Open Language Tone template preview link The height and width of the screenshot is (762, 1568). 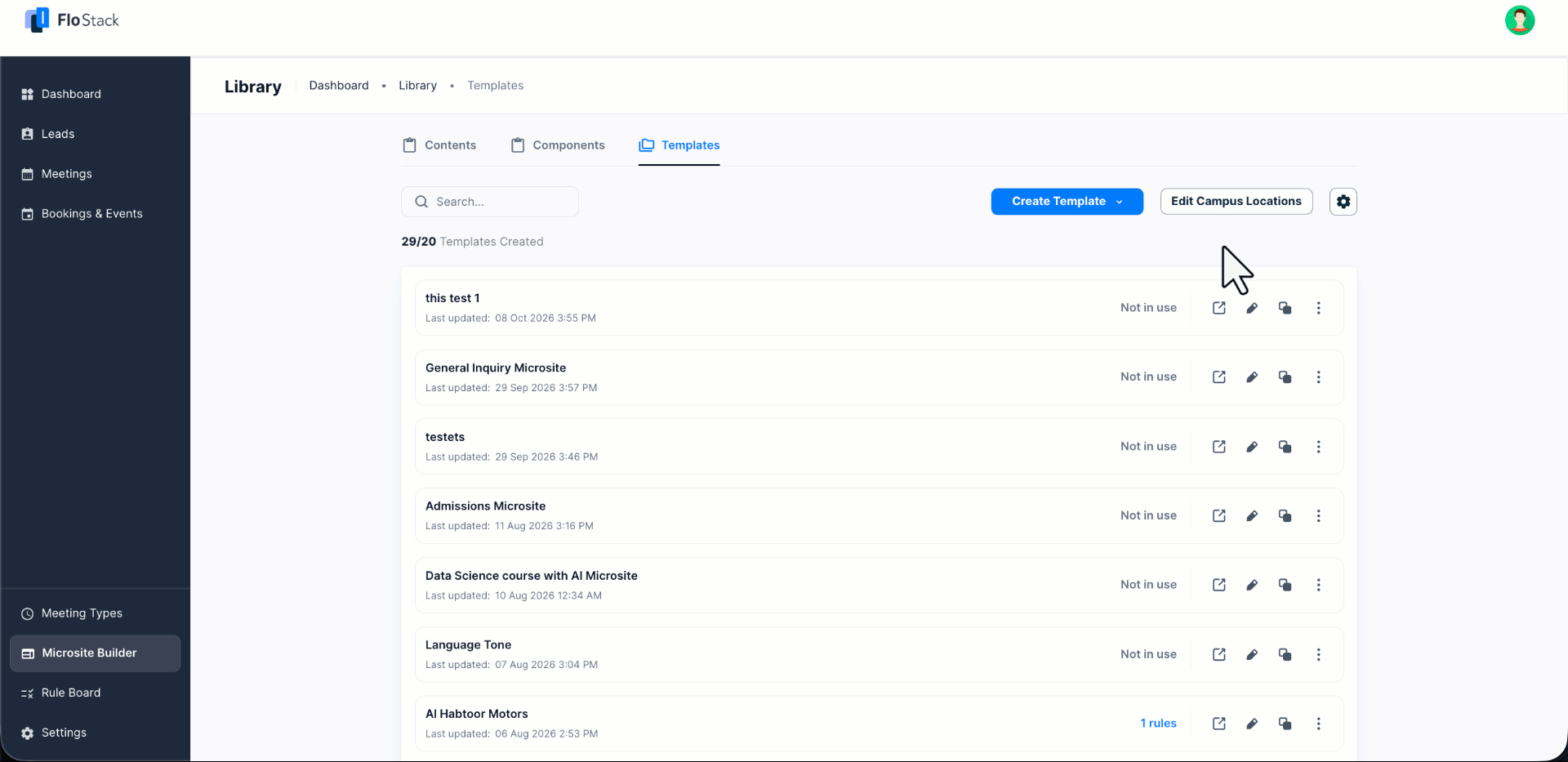1218,654
